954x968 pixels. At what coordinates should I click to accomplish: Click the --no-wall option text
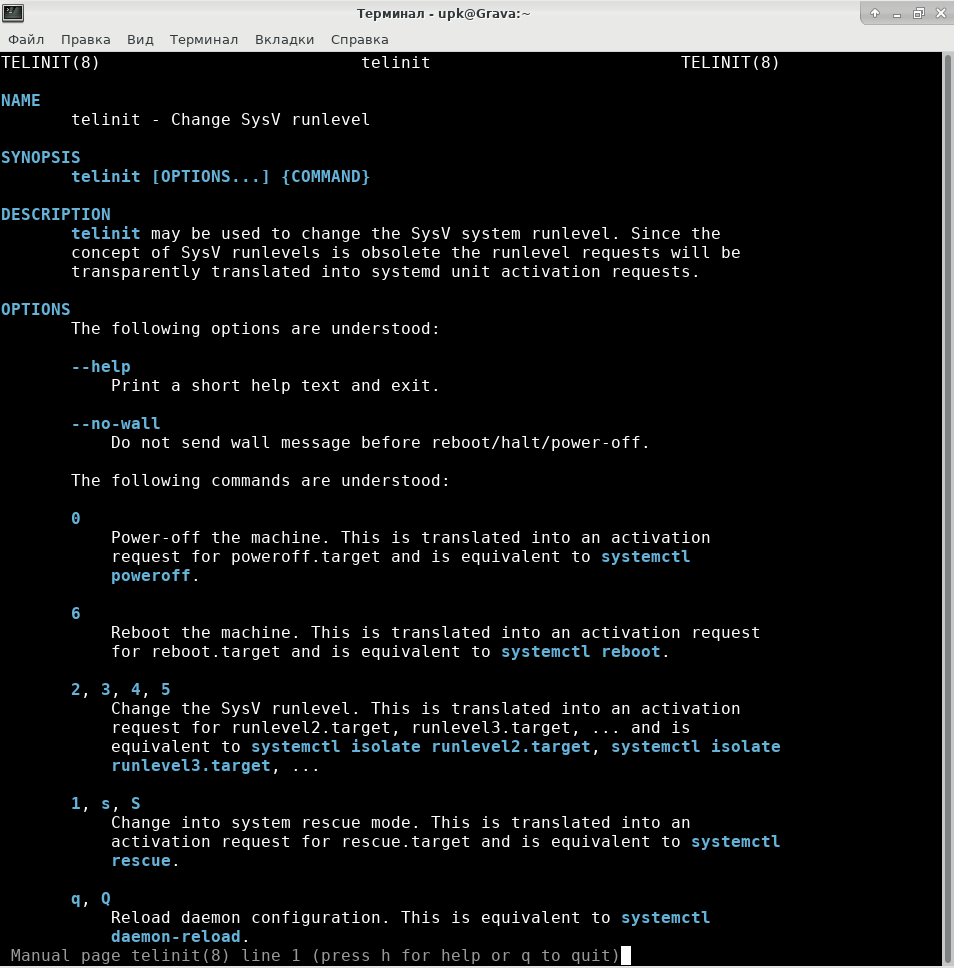pyautogui.click(x=115, y=424)
